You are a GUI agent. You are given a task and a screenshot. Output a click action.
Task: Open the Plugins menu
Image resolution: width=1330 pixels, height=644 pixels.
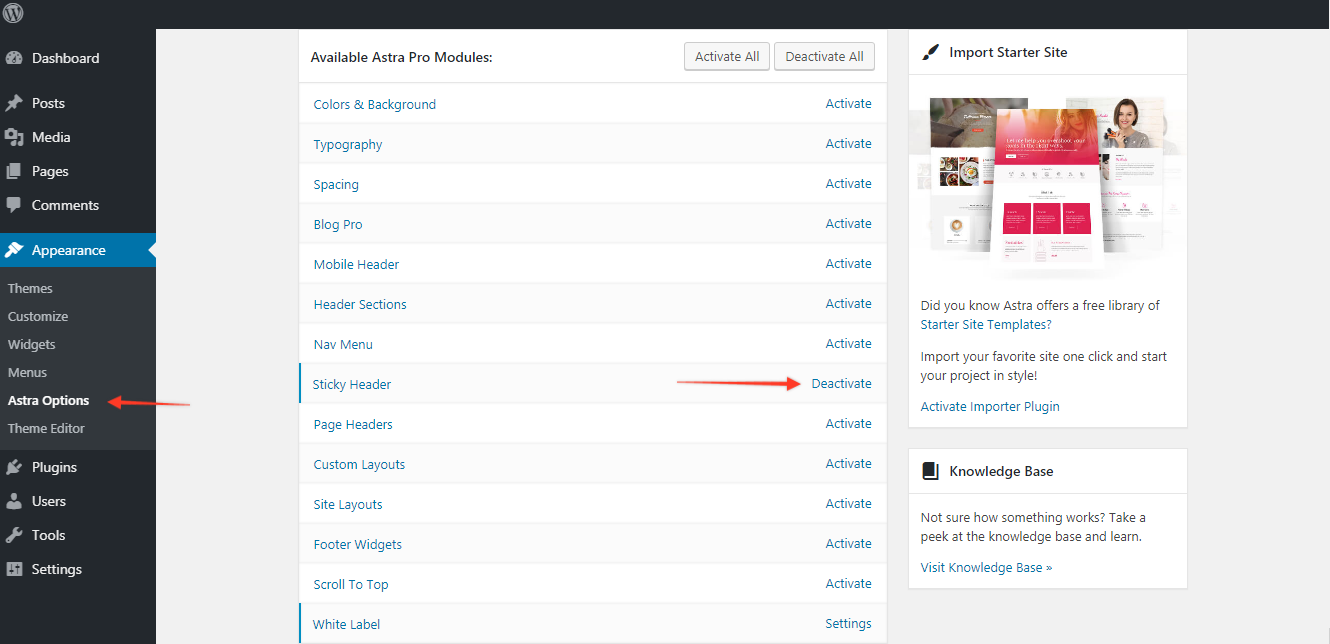[78, 467]
